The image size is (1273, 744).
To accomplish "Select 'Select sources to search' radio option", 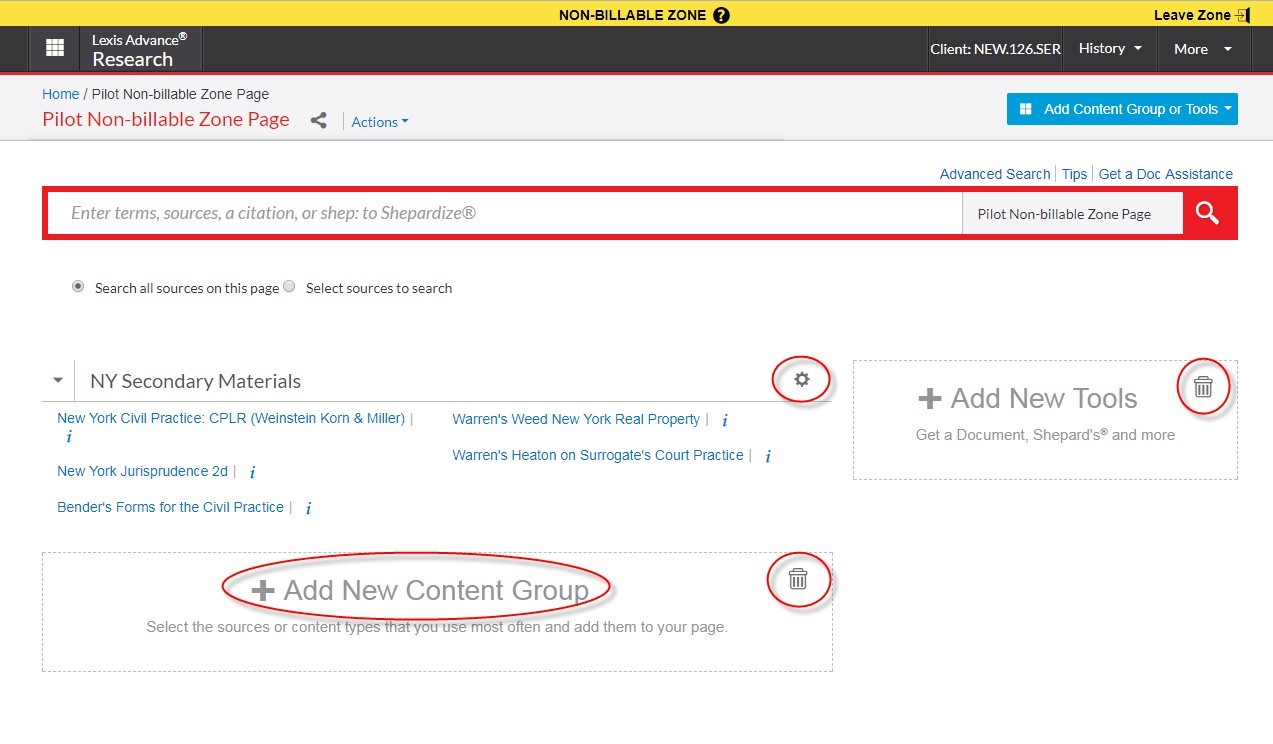I will click(289, 286).
